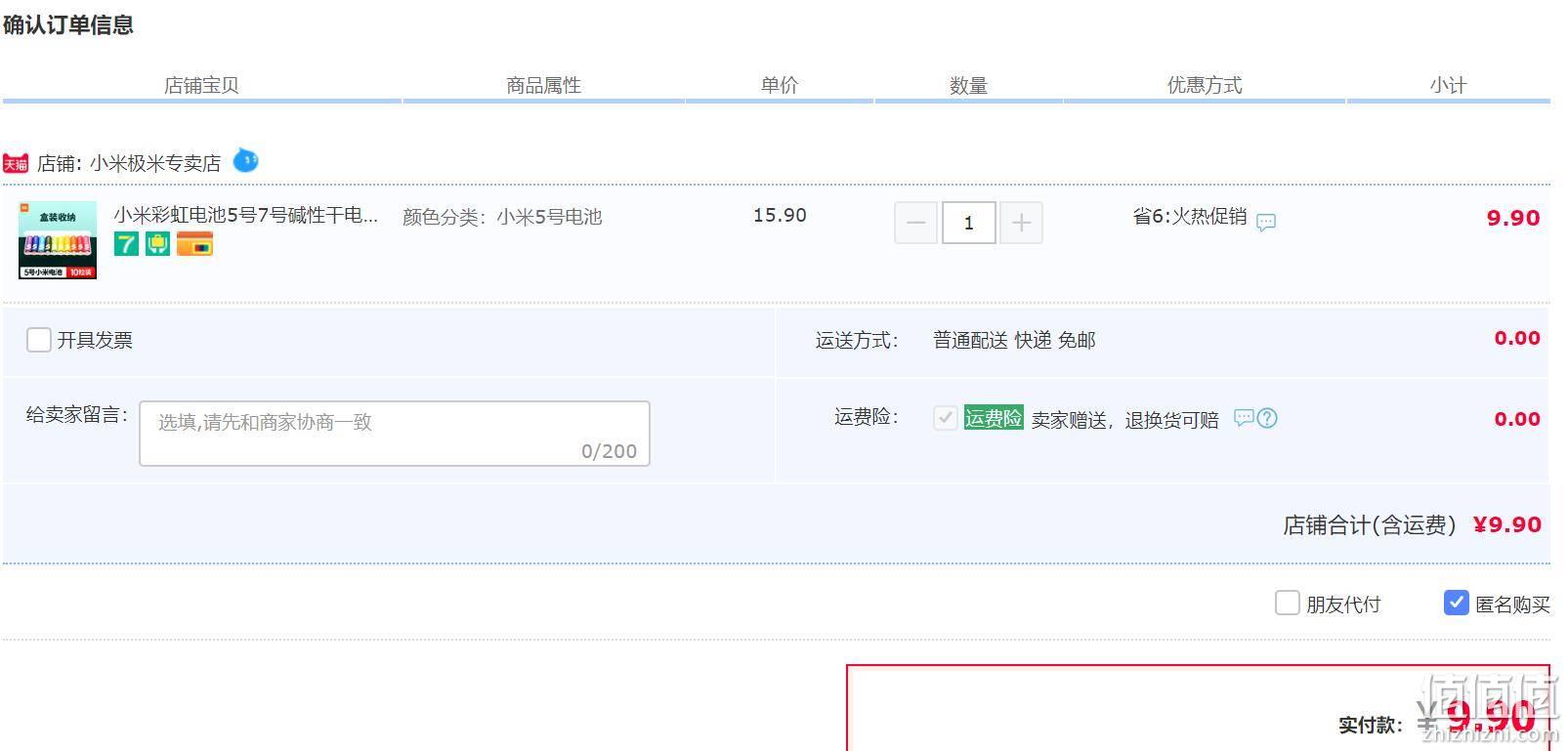Decrease quantity with the minus button

915,223
